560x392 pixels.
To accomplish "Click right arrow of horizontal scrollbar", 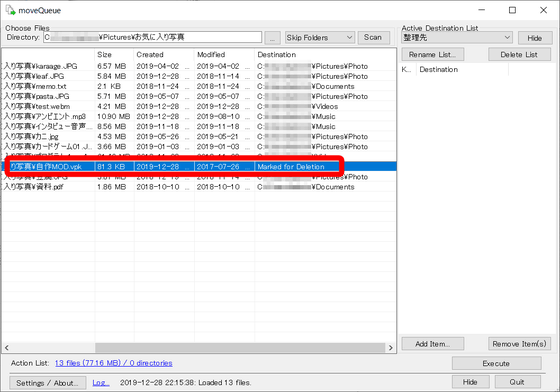I will 391,348.
